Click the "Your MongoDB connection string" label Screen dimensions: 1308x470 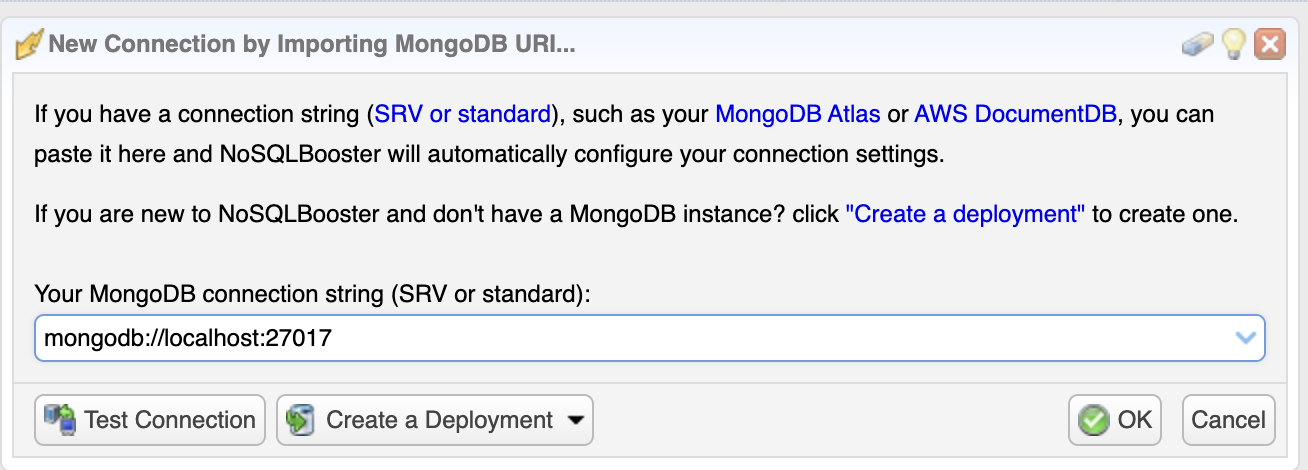pyautogui.click(x=313, y=294)
